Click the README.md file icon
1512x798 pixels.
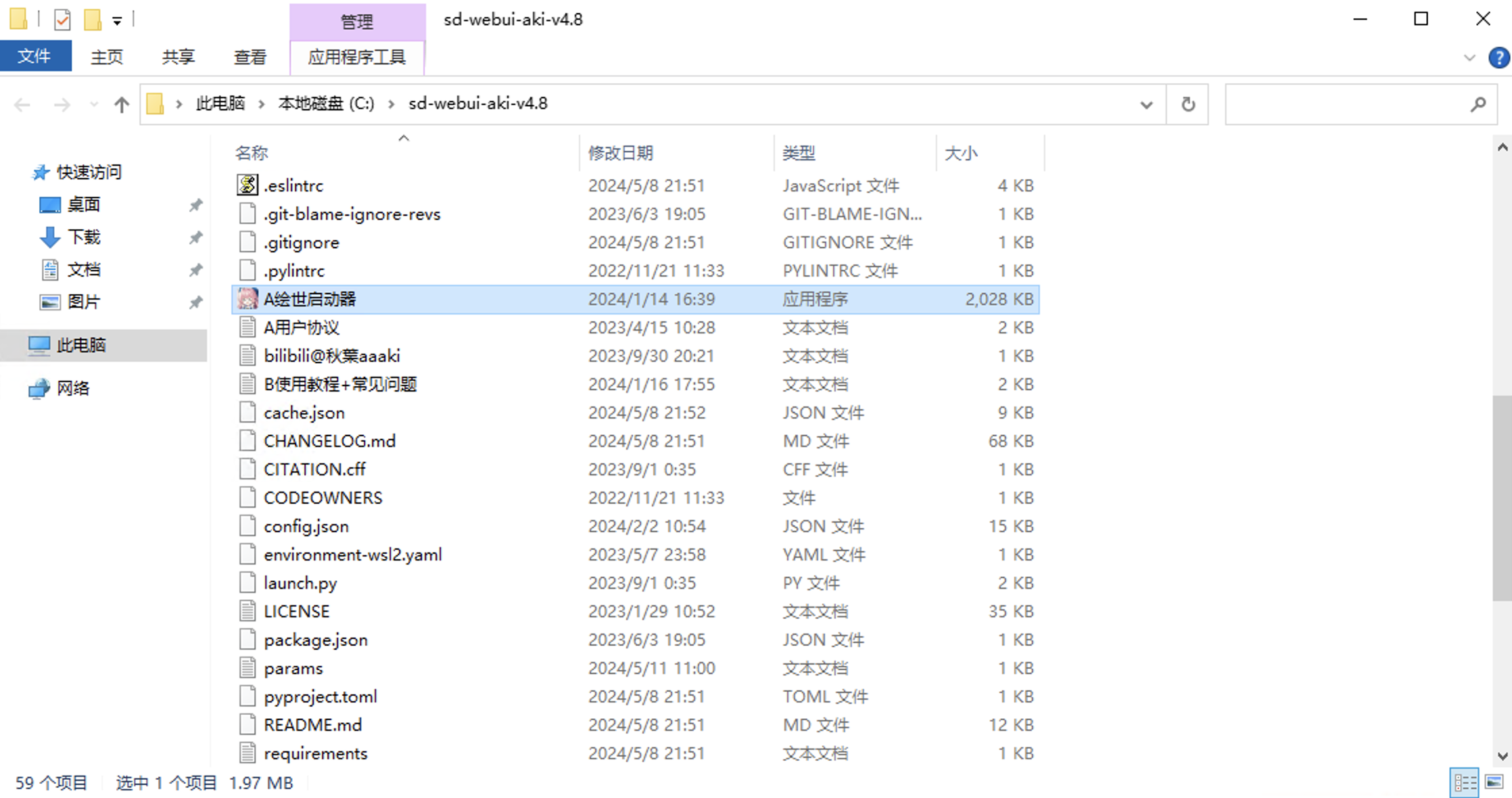pos(247,724)
